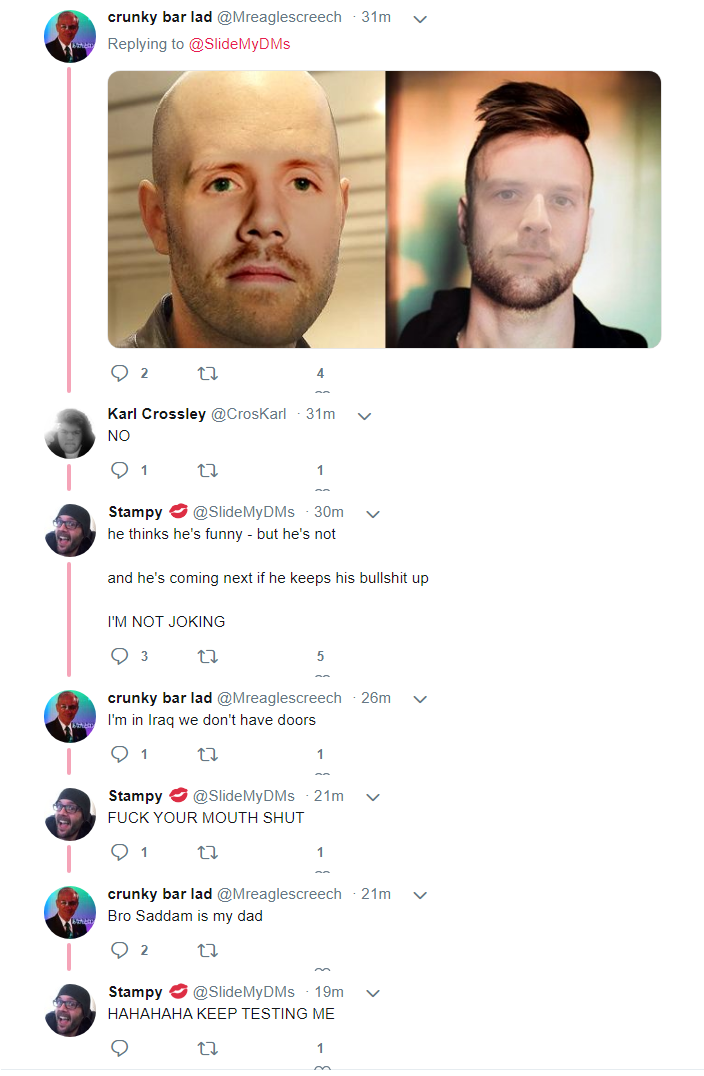Expand Karl Crossley's tweet options chevron
The height and width of the screenshot is (1076, 704).
coord(364,415)
